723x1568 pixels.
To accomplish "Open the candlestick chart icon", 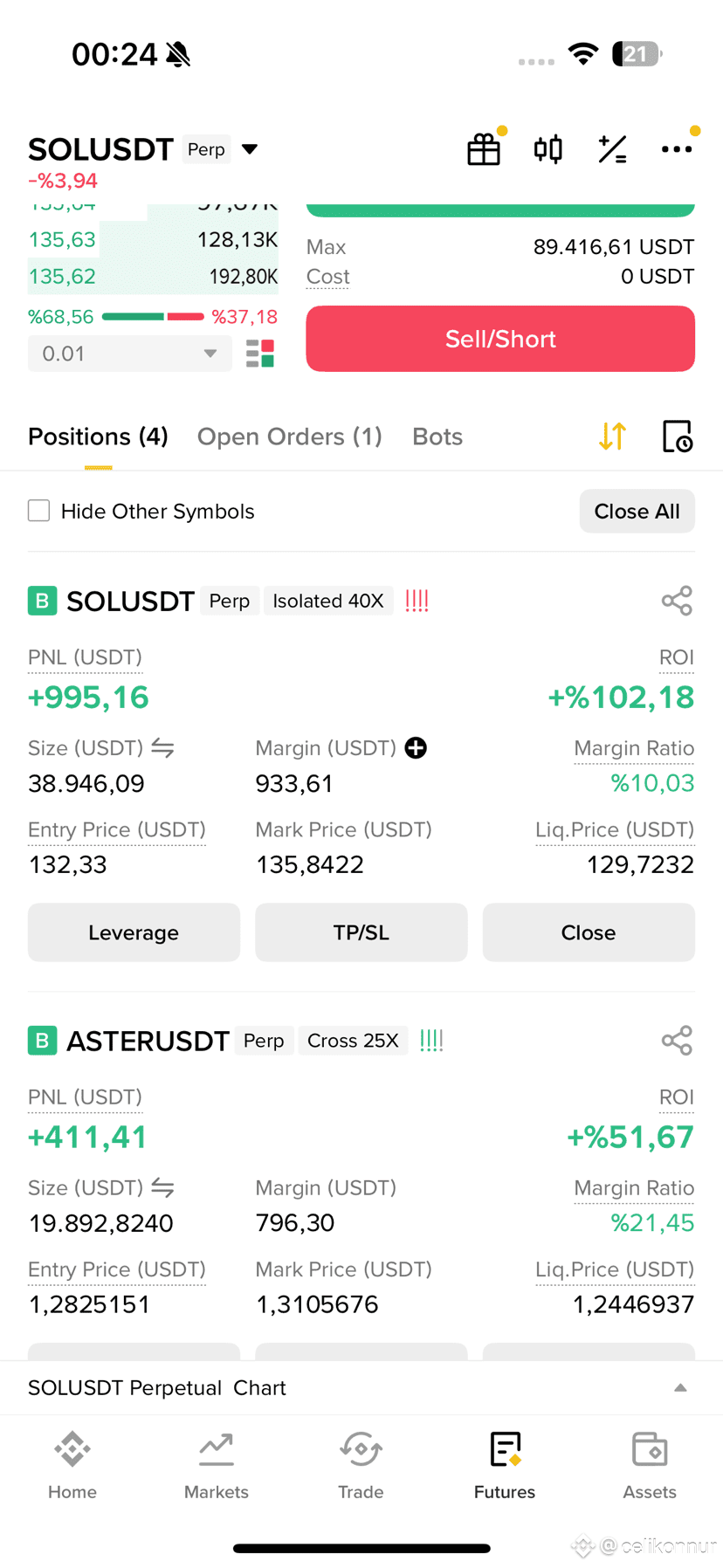I will 548,149.
